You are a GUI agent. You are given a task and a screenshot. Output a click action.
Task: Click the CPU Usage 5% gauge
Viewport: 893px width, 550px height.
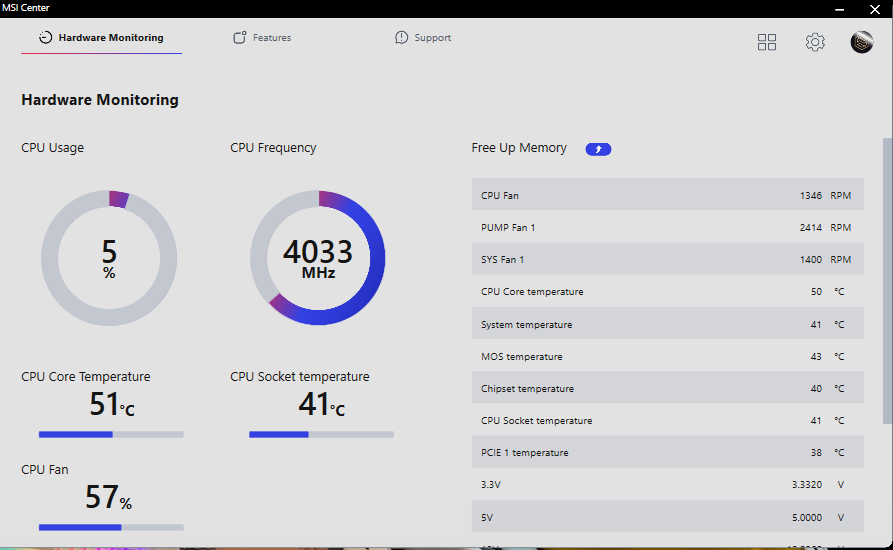point(109,258)
